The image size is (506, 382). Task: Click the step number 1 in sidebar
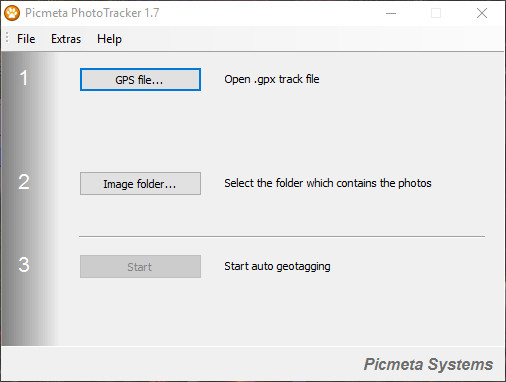pos(24,78)
